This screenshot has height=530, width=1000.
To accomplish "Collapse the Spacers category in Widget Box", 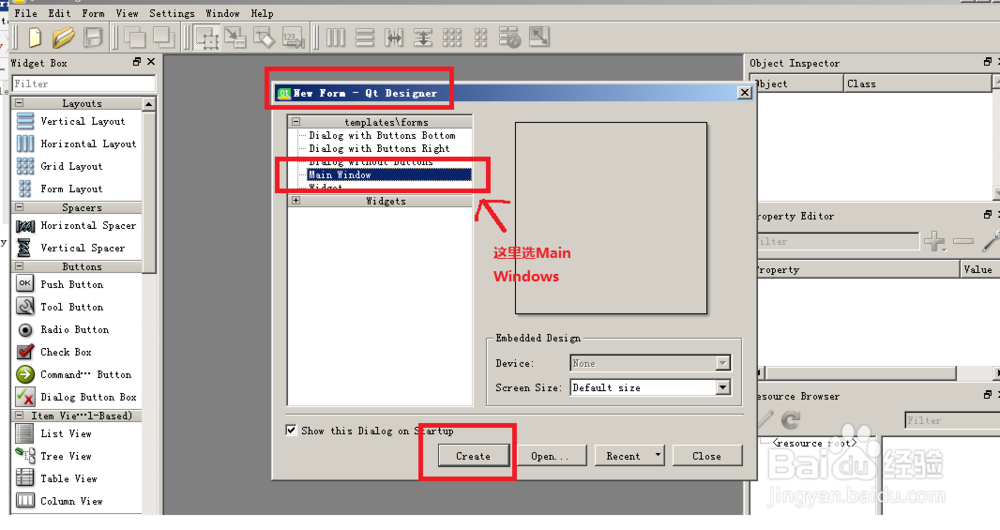I will pos(19,207).
